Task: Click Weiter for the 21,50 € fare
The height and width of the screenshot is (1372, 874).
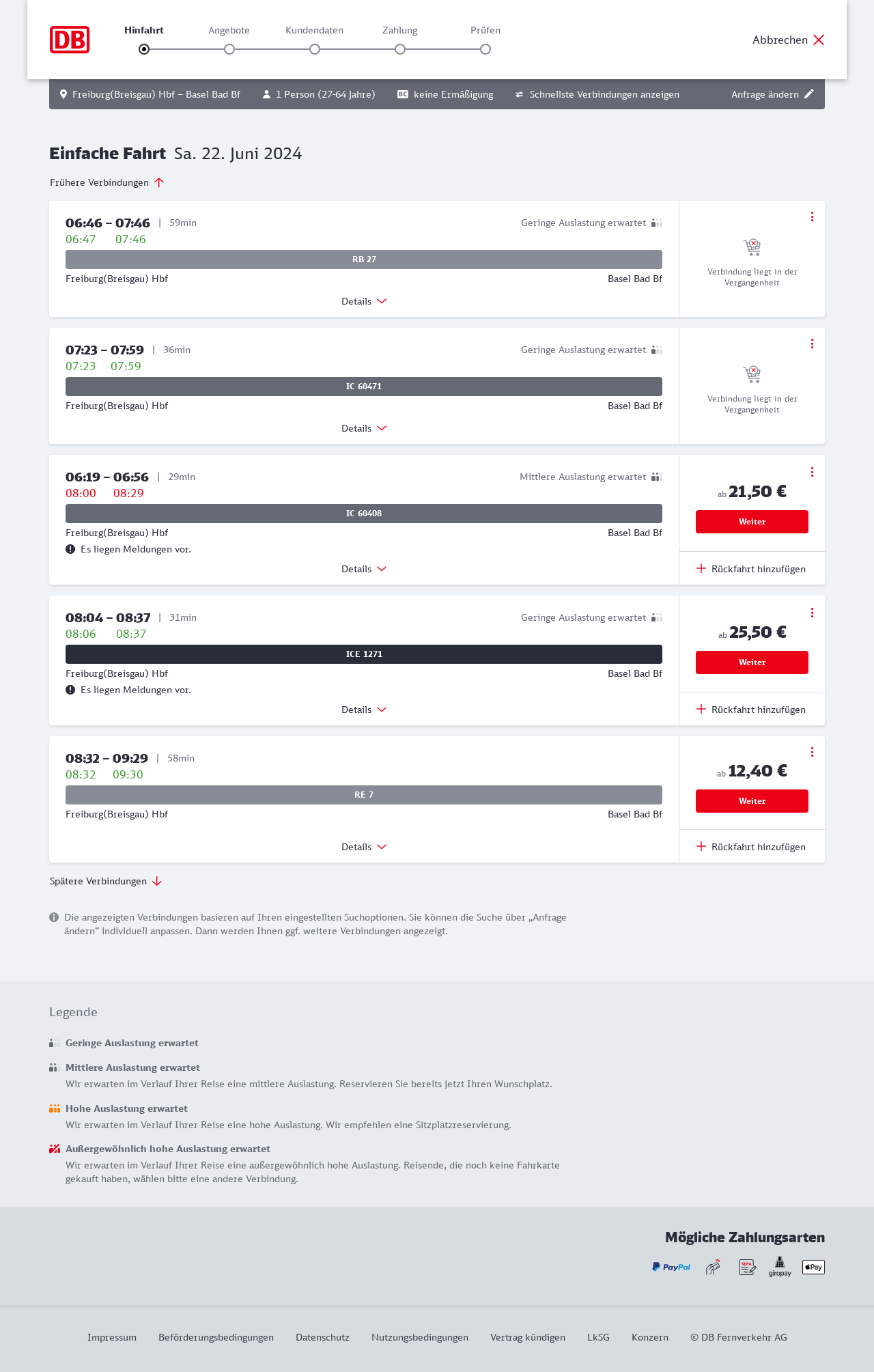Action: 752,522
